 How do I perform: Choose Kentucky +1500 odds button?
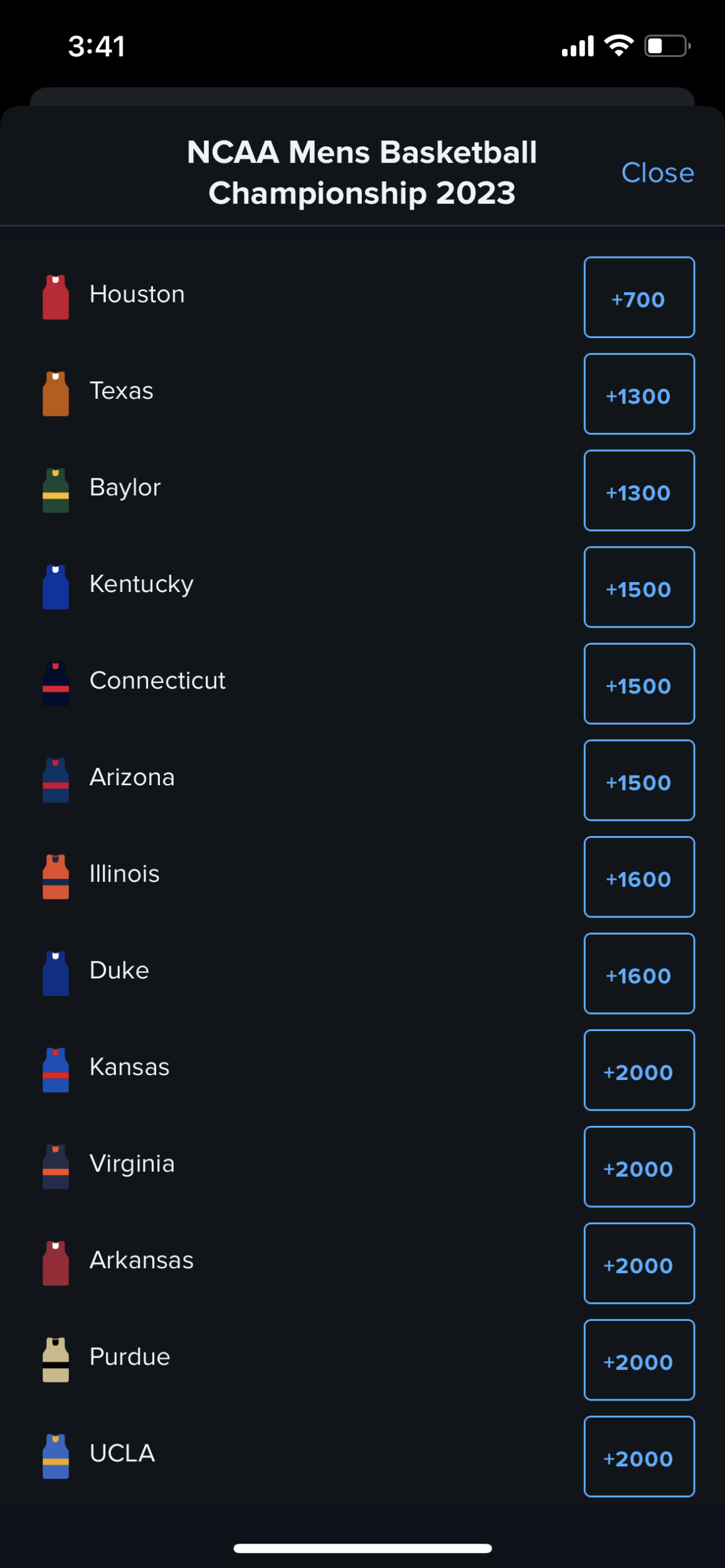click(639, 587)
